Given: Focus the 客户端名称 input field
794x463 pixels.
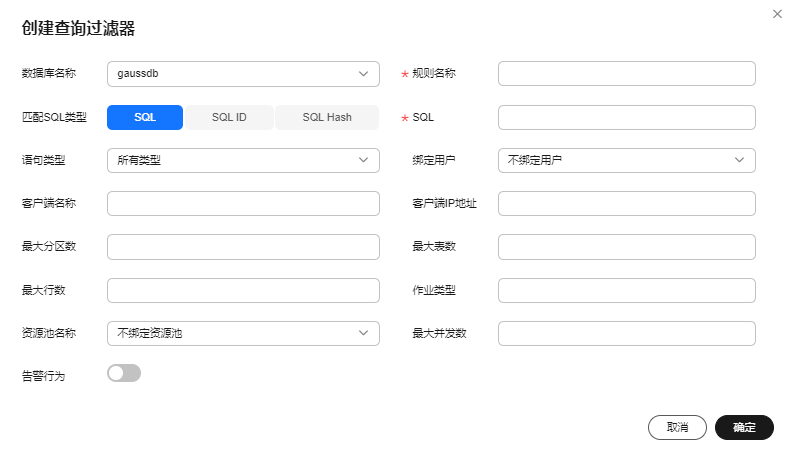Looking at the screenshot, I should 243,204.
